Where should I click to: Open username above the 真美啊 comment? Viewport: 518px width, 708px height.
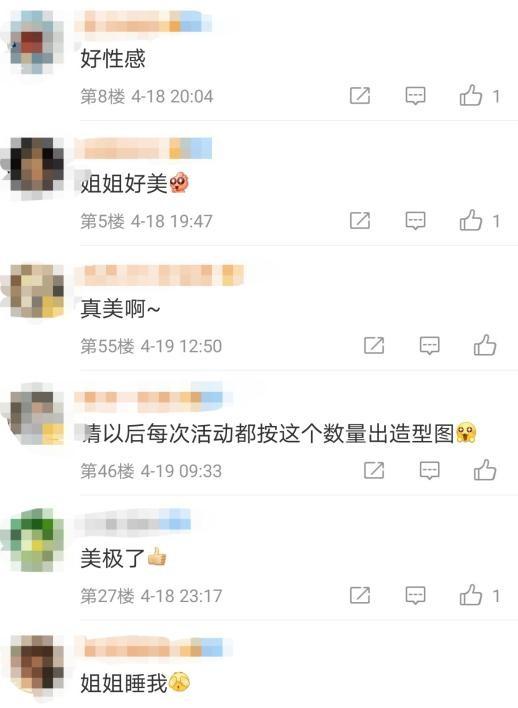[x=159, y=275]
